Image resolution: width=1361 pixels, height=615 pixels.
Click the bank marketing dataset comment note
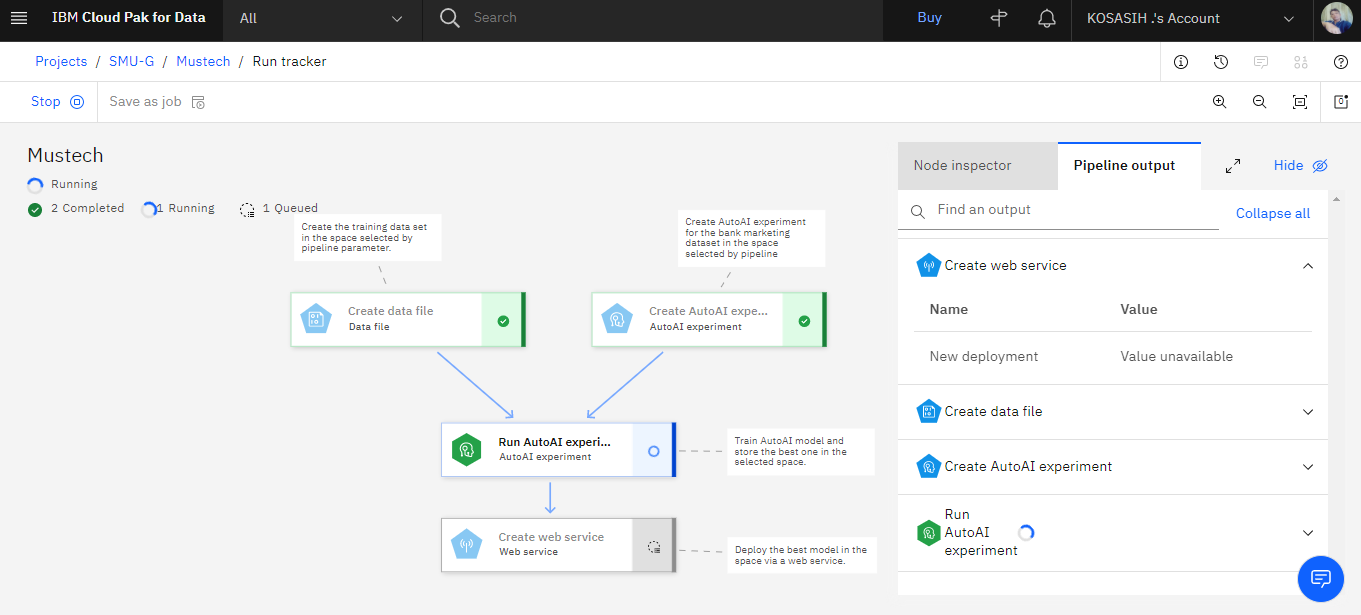coord(751,238)
